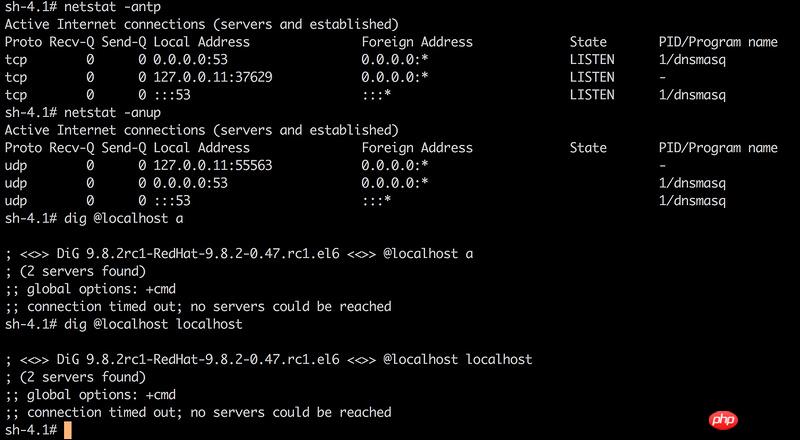Click the udp 0.0.0.0:53 local address
This screenshot has height=440, width=800.
[x=190, y=183]
